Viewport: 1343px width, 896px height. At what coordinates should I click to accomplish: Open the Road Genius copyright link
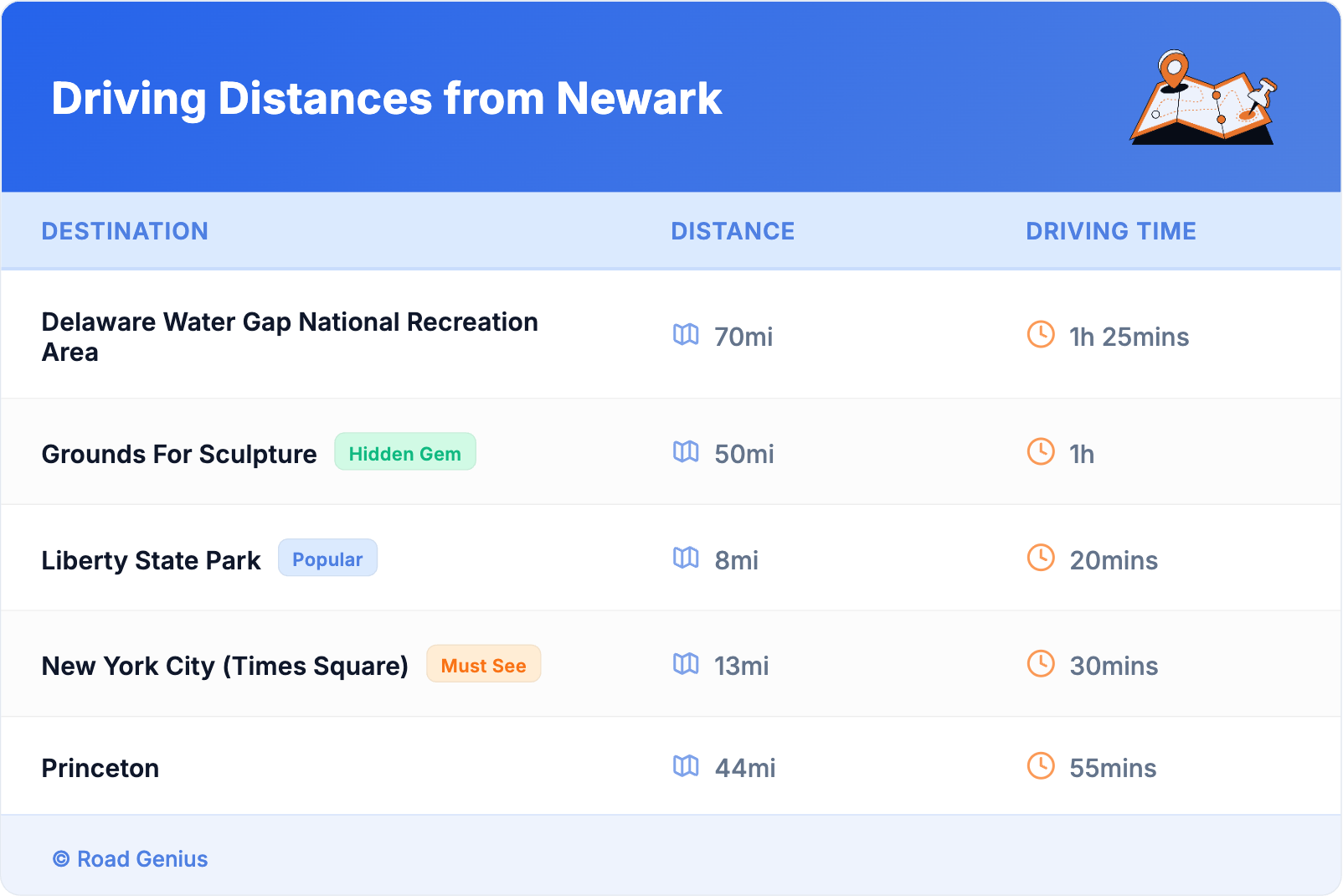tap(131, 859)
